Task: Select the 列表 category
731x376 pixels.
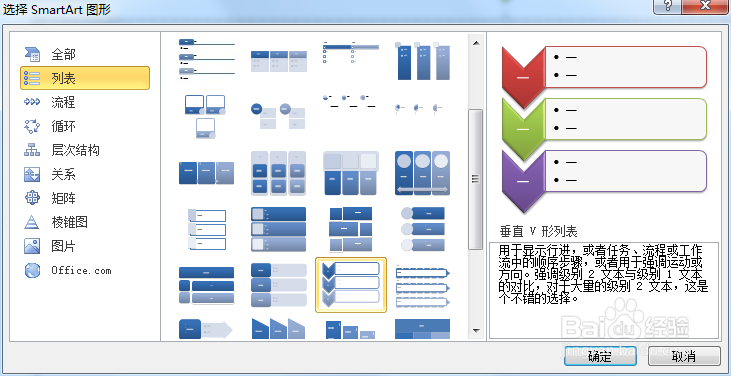Action: 85,78
